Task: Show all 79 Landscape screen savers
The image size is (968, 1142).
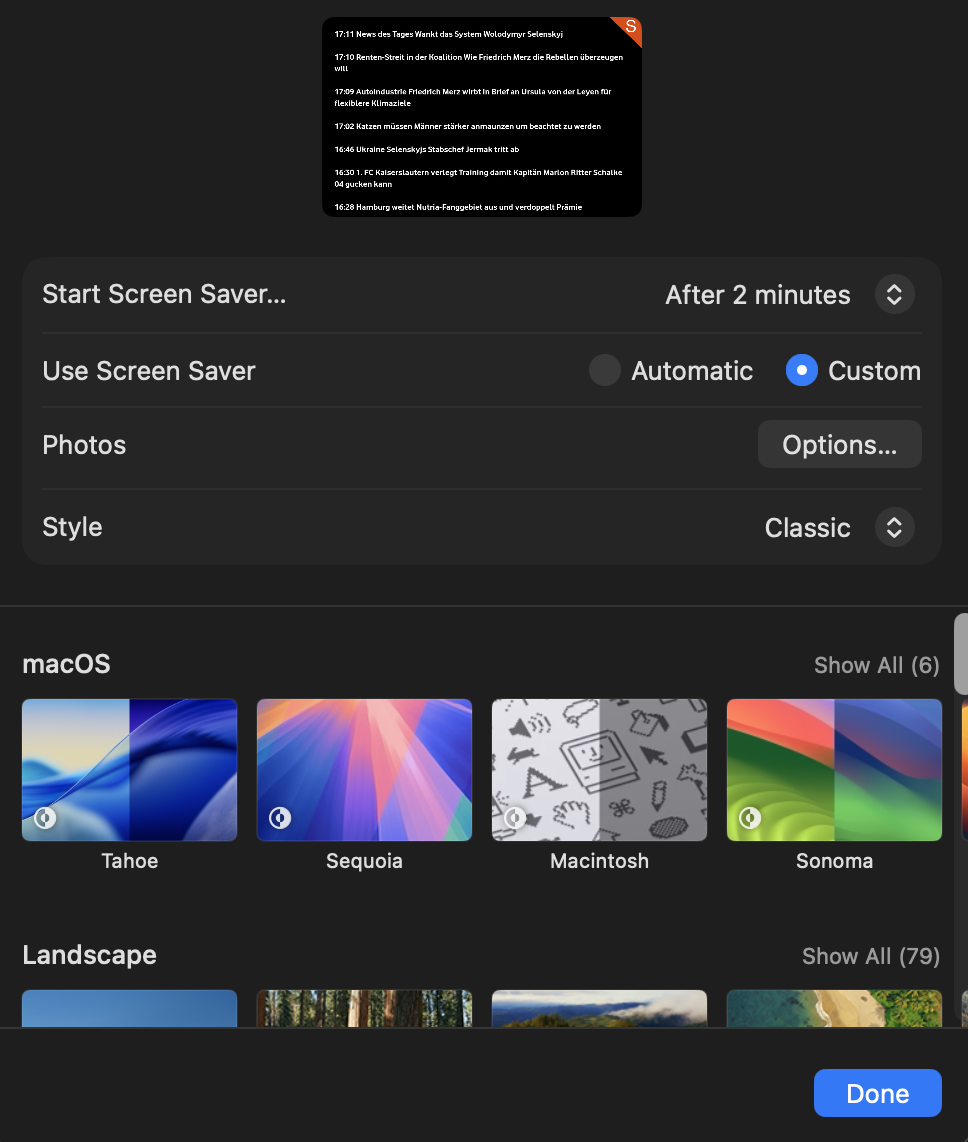Action: click(870, 956)
